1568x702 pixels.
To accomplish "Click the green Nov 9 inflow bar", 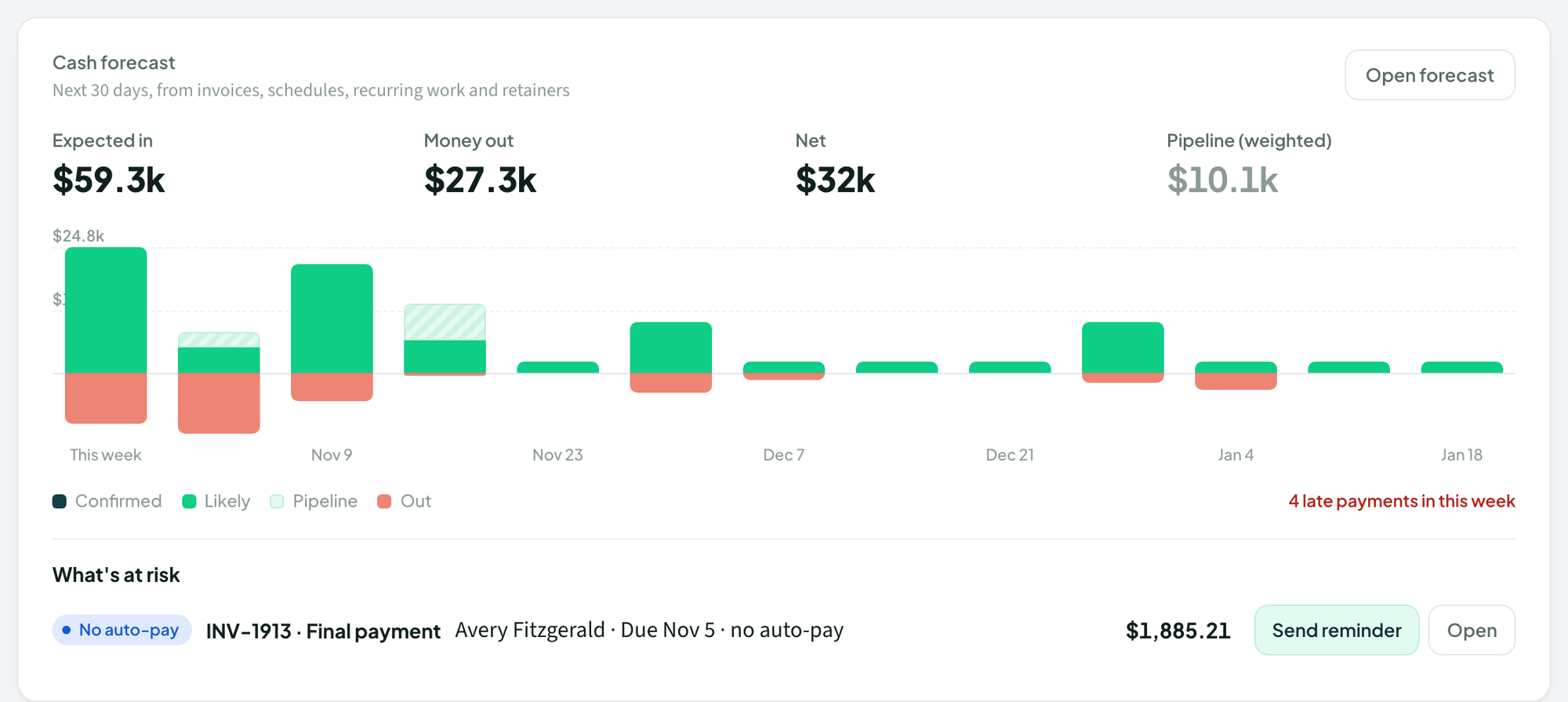I will (332, 318).
